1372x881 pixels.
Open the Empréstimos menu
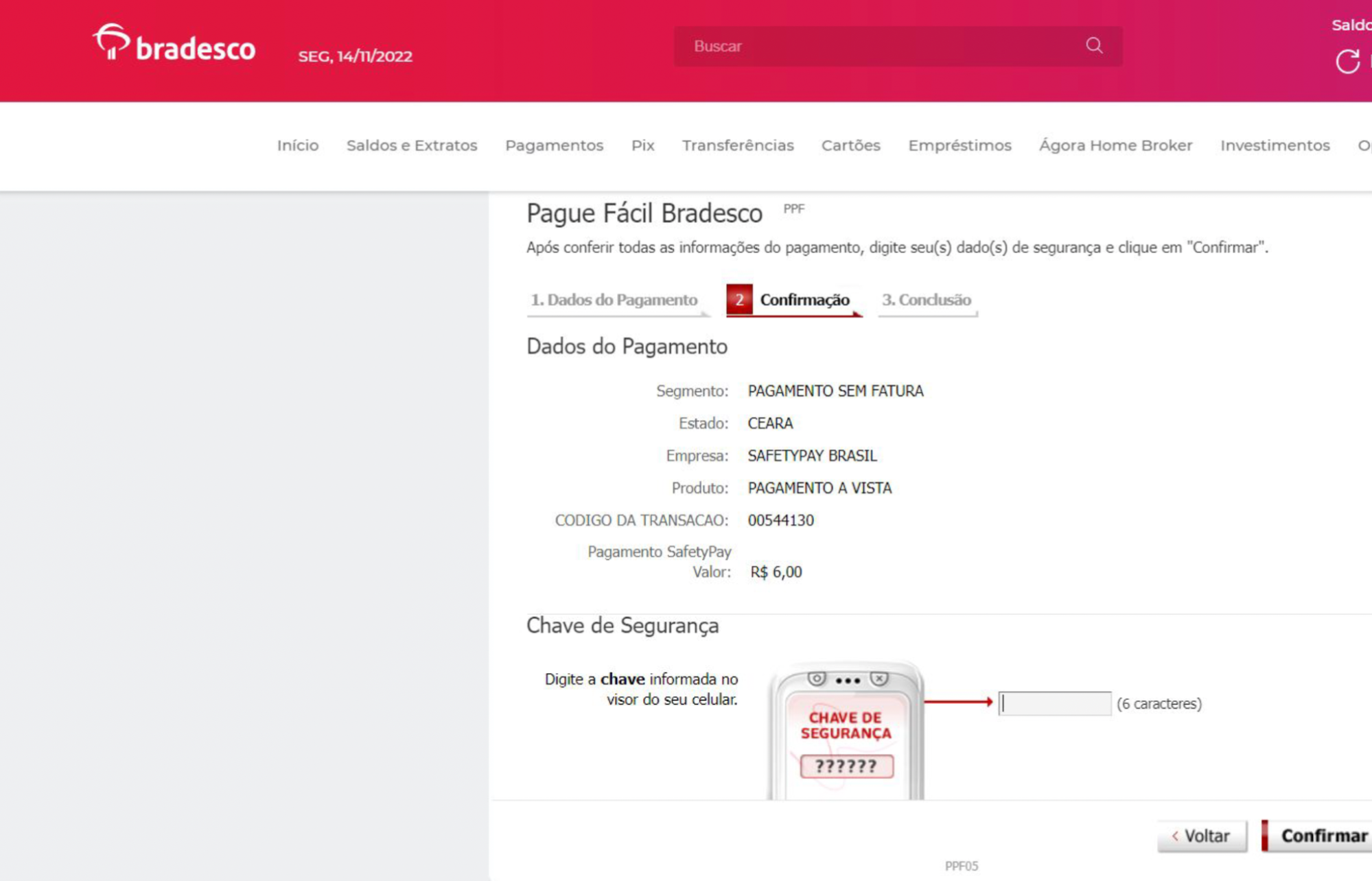[960, 145]
